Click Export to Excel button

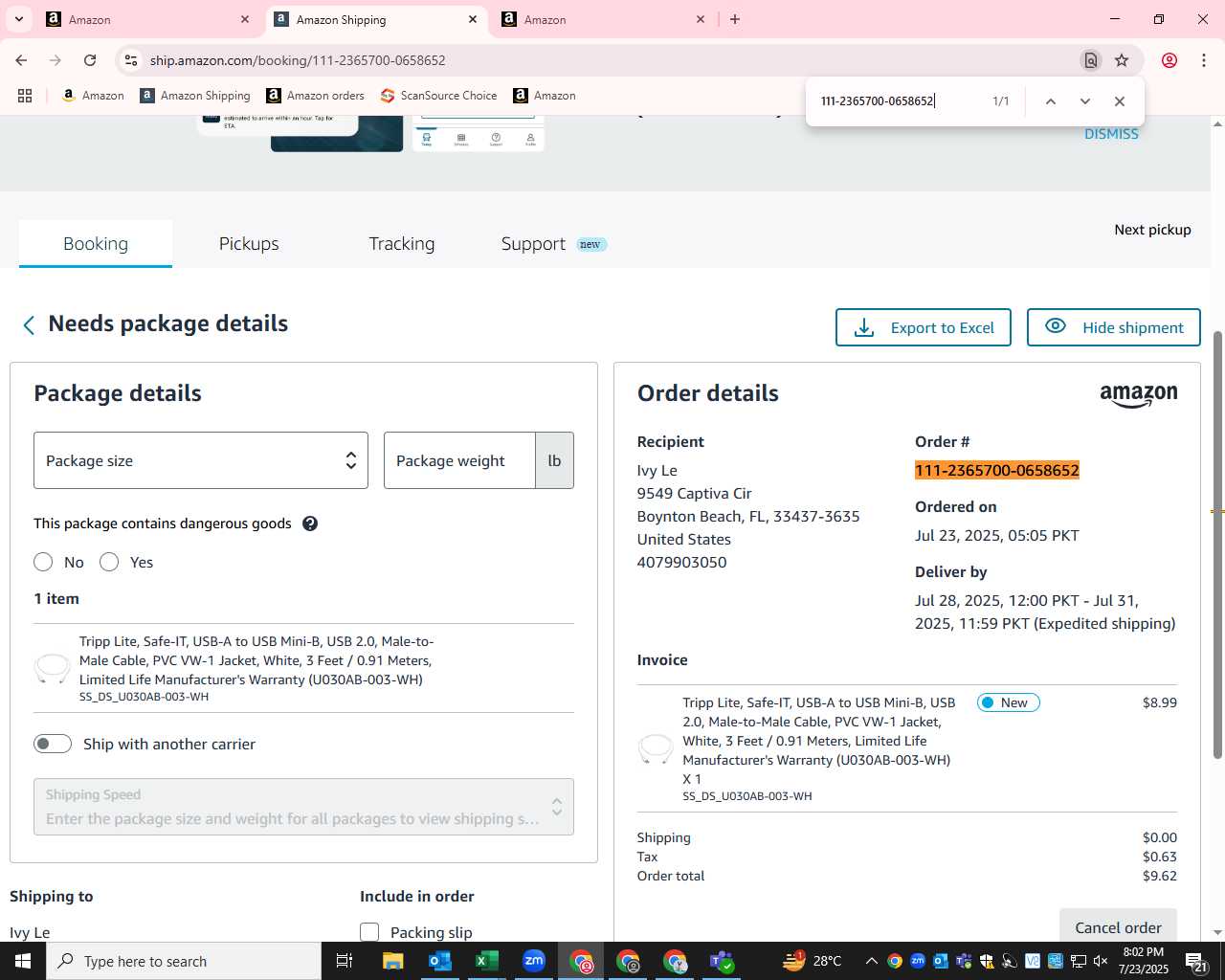[x=924, y=327]
